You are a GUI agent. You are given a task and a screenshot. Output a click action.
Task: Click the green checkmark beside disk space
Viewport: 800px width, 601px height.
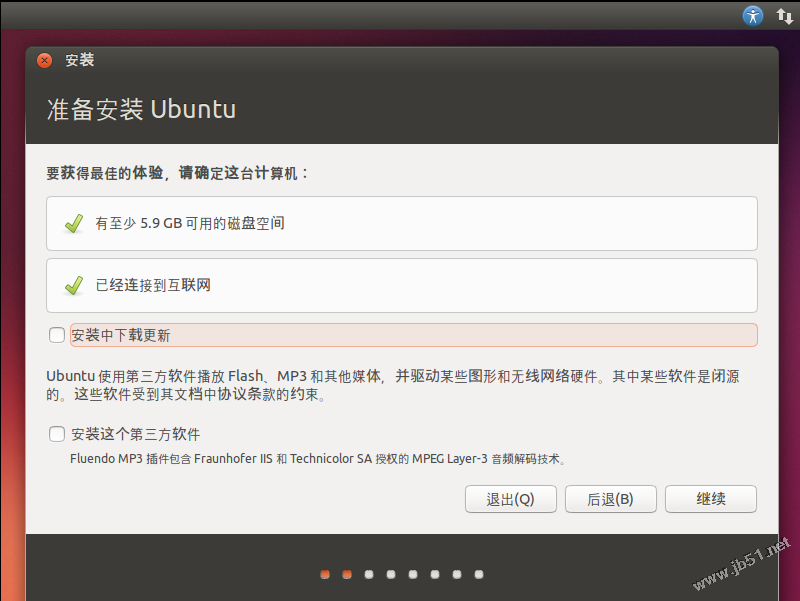pyautogui.click(x=74, y=224)
